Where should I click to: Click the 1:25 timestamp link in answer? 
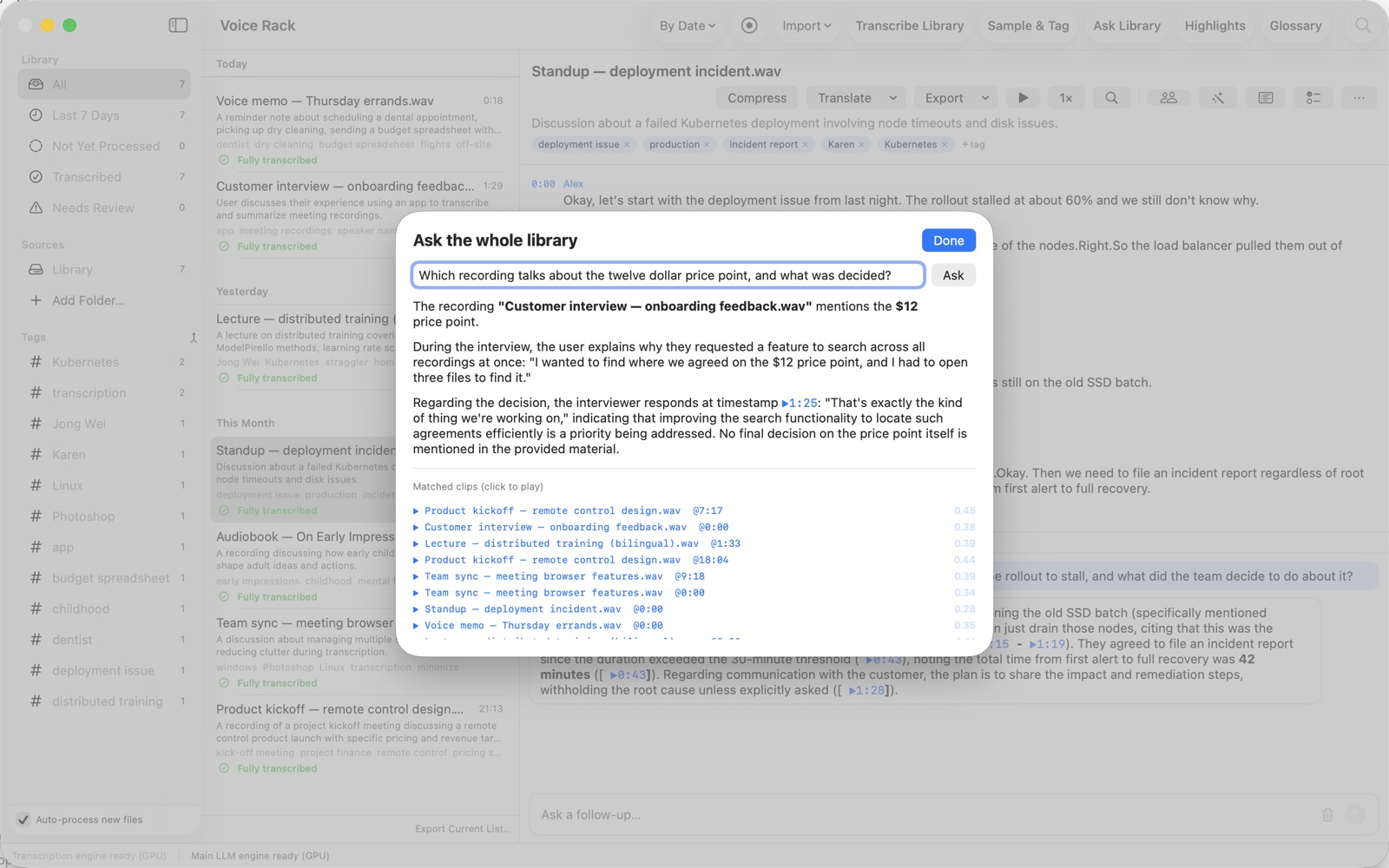click(x=800, y=403)
